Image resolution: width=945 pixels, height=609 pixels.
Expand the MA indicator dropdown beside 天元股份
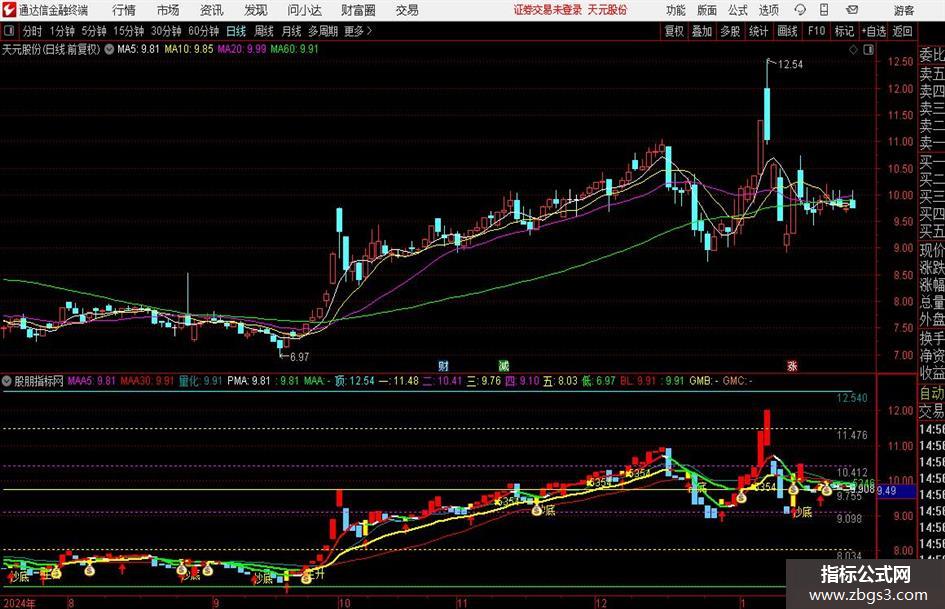coord(109,49)
